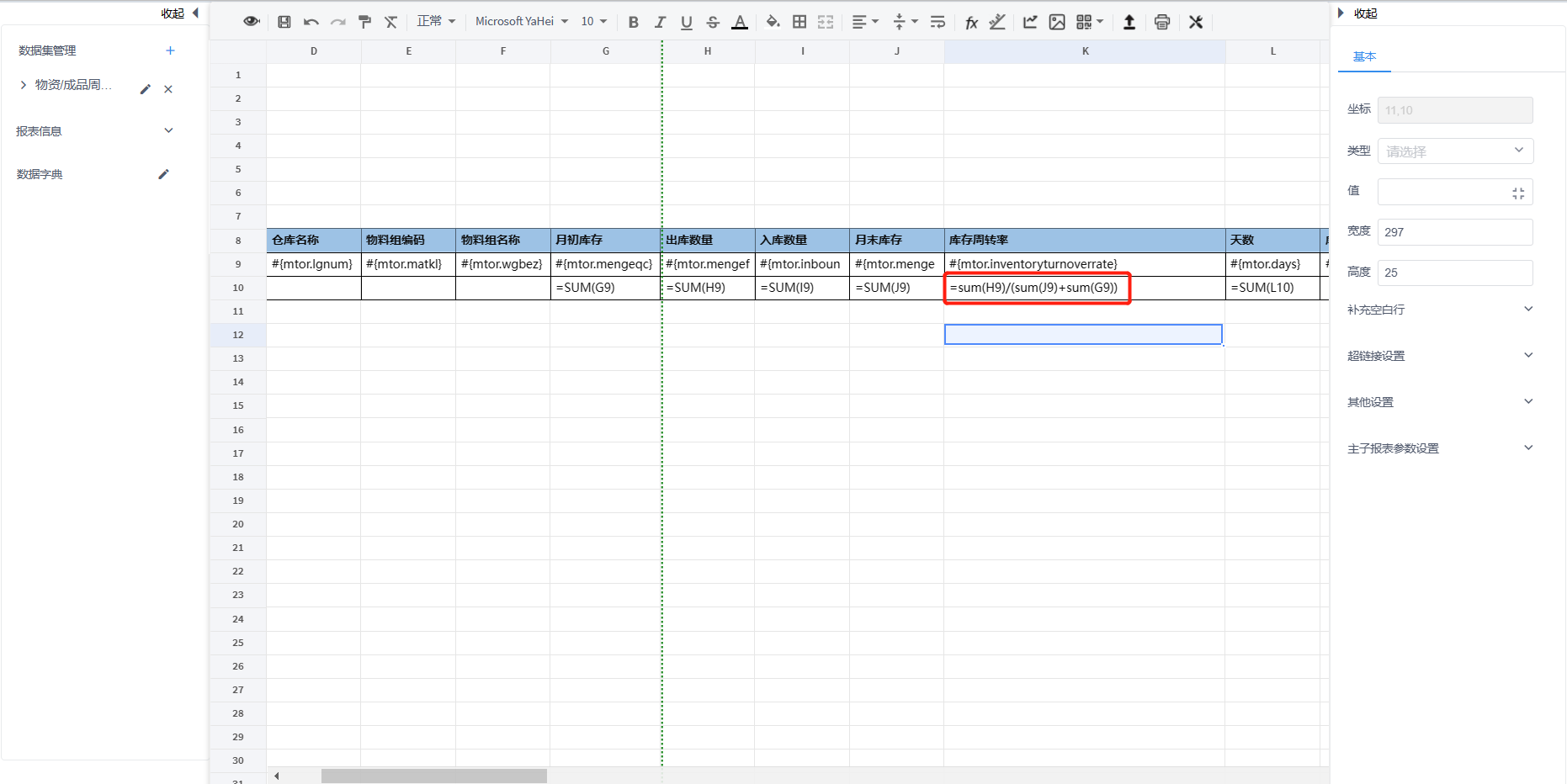Add a dataset with the plus button

click(170, 50)
